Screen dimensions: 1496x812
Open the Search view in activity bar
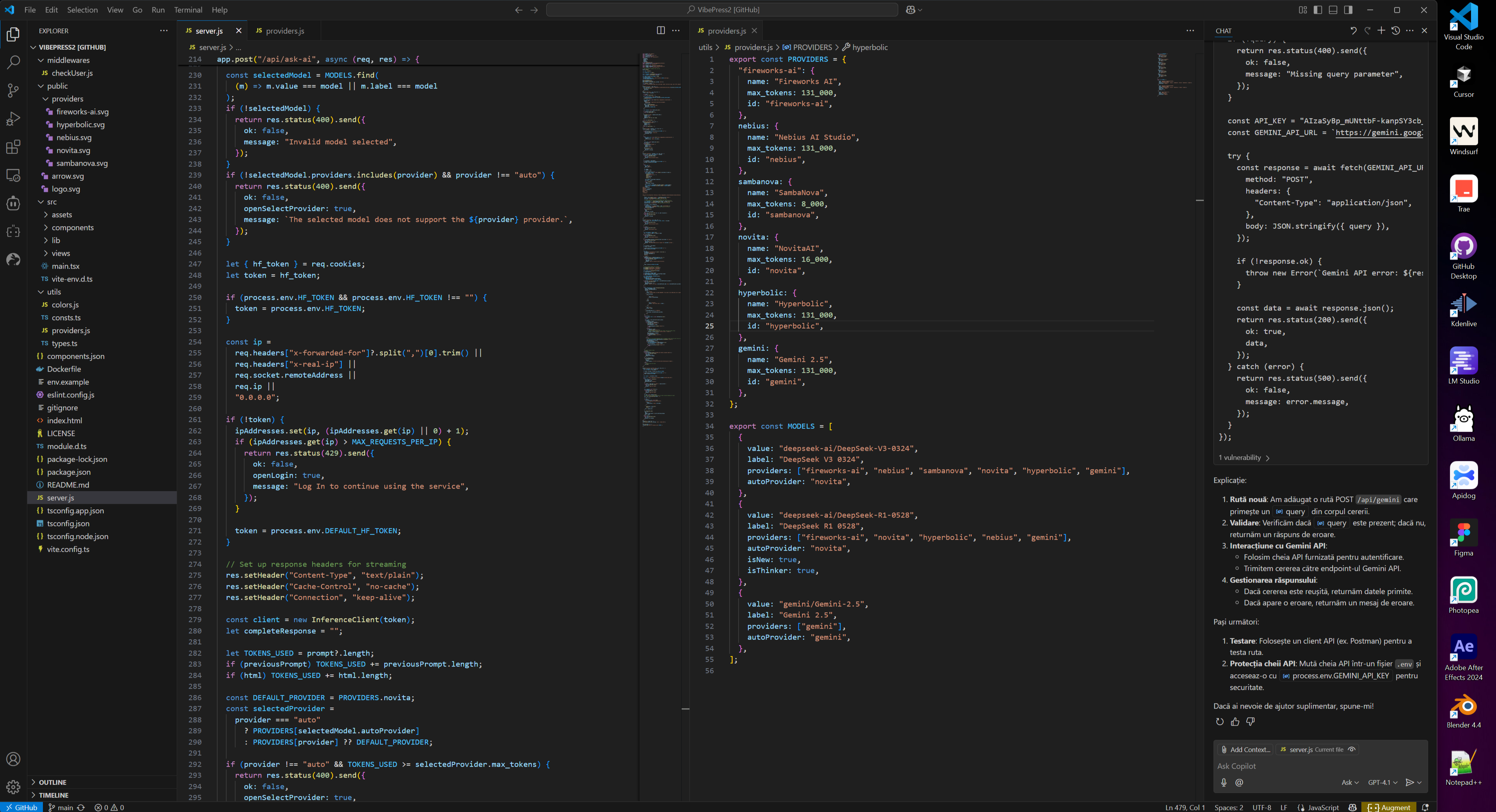click(13, 62)
